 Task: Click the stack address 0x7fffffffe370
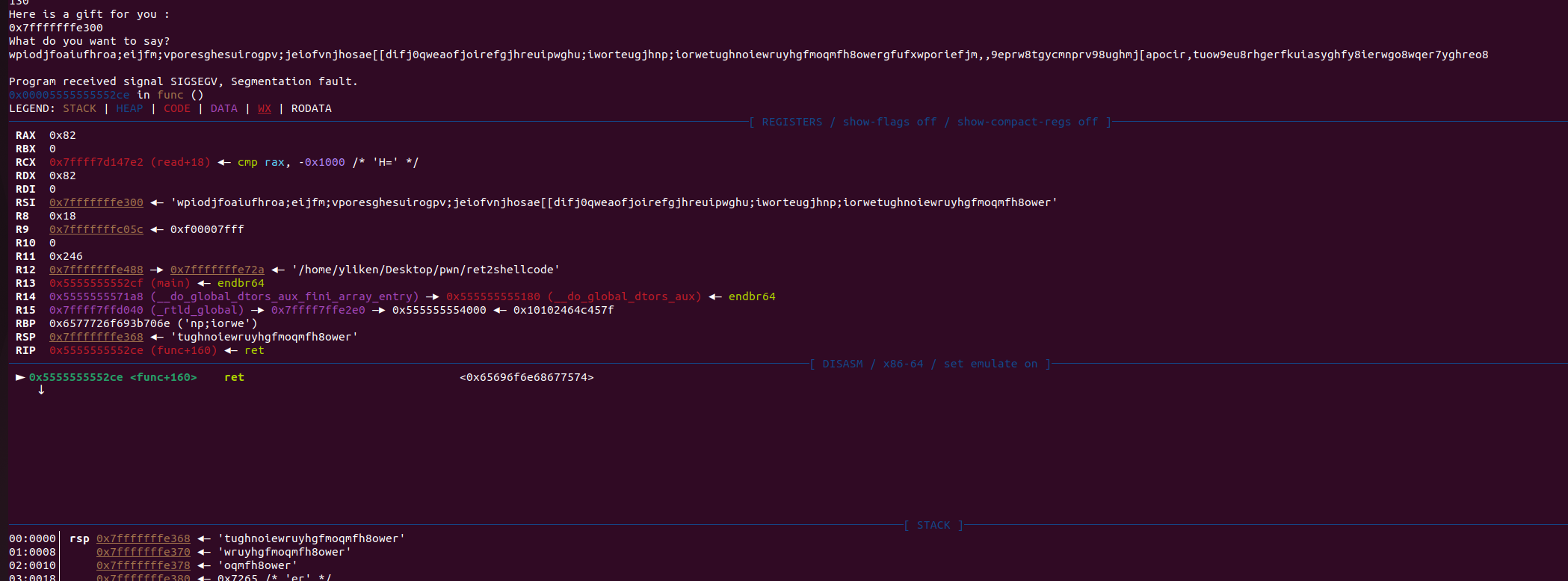[143, 552]
